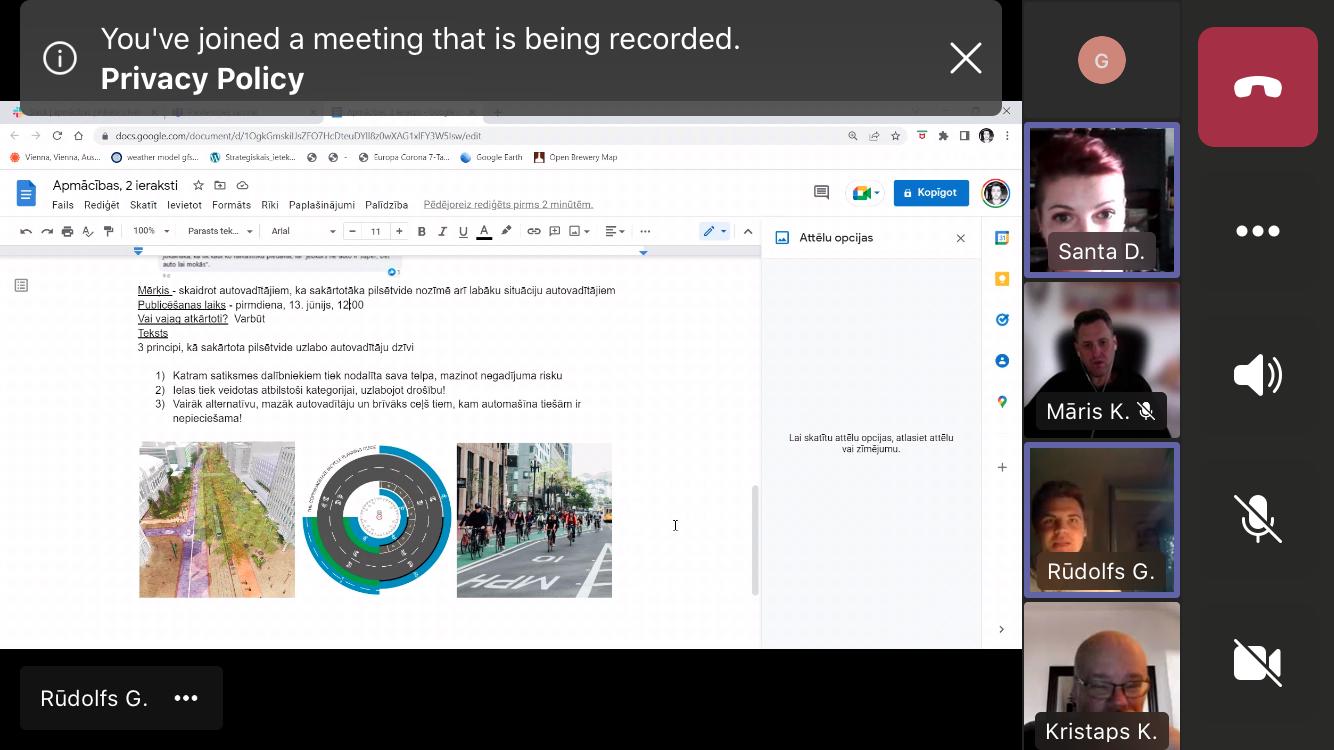The image size is (1334, 750).
Task: Open the editing mode pencil dropdown
Action: point(714,231)
